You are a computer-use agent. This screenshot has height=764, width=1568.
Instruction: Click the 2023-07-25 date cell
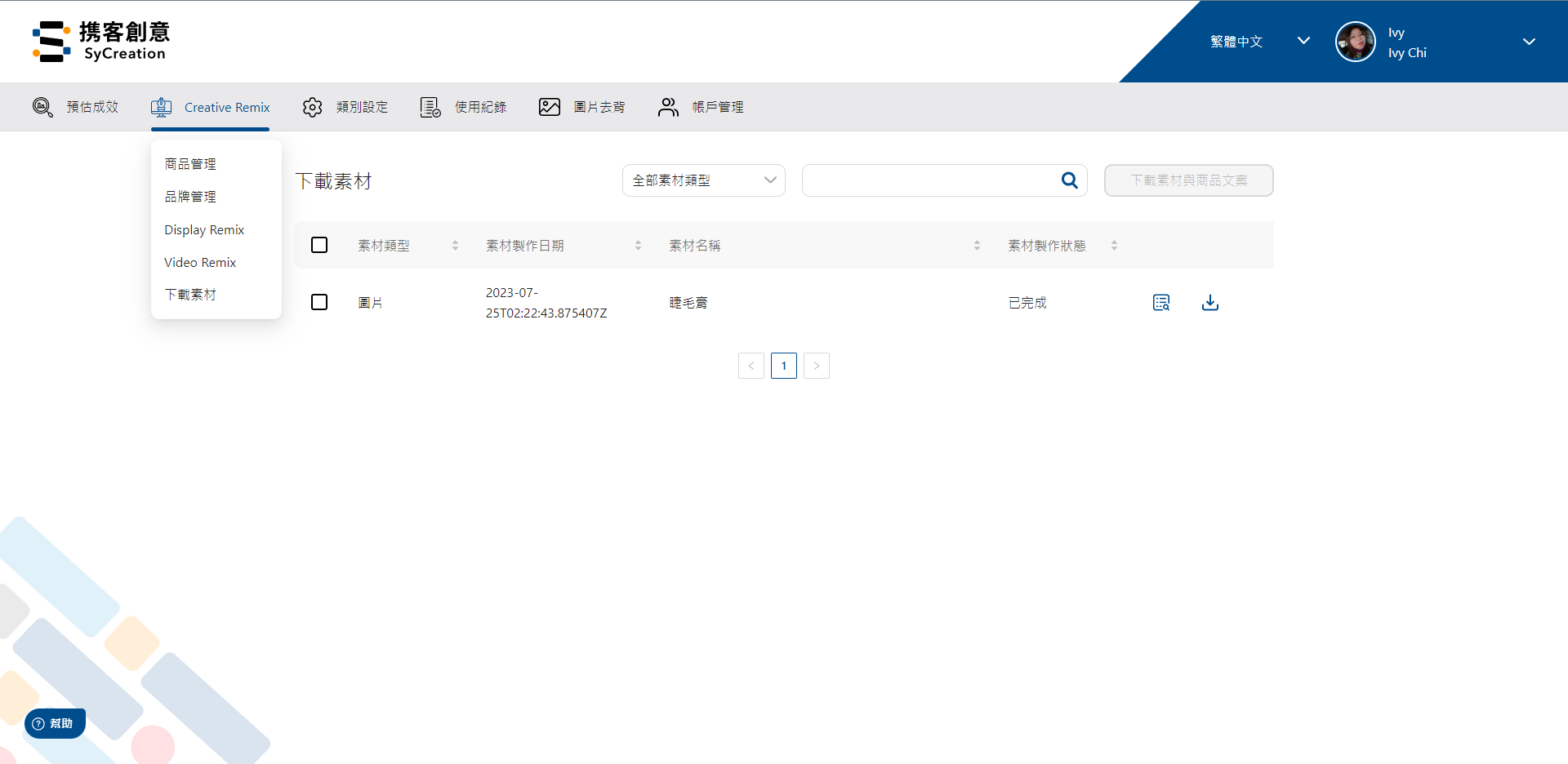pos(546,303)
